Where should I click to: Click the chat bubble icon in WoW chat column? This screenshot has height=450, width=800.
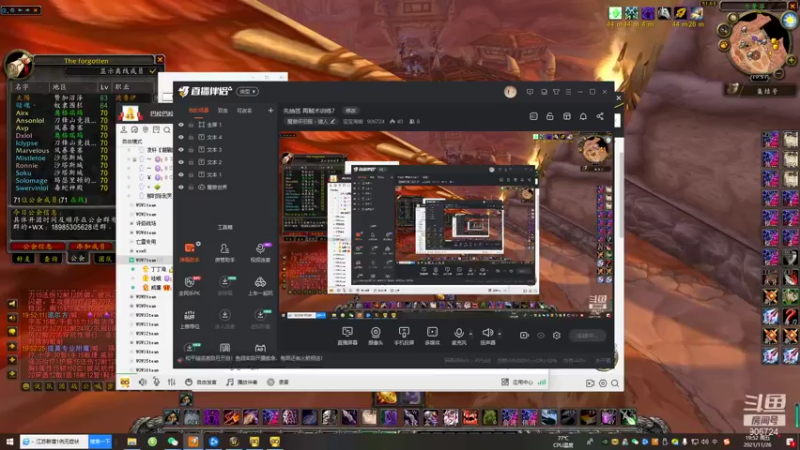[12, 332]
